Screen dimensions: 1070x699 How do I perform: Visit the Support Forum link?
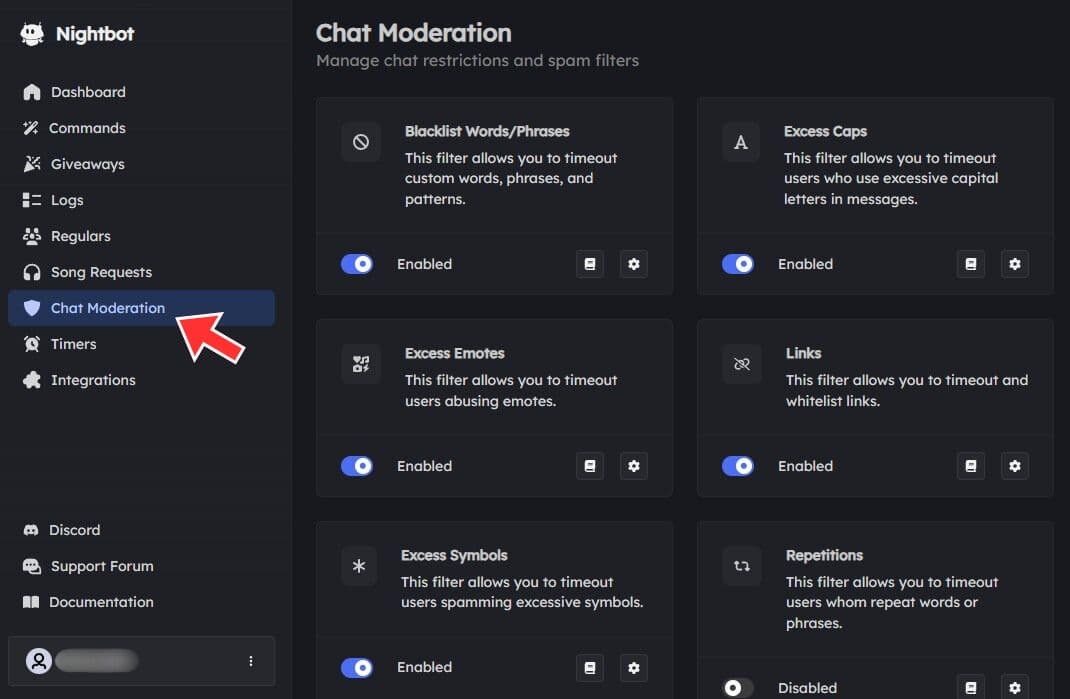[102, 566]
